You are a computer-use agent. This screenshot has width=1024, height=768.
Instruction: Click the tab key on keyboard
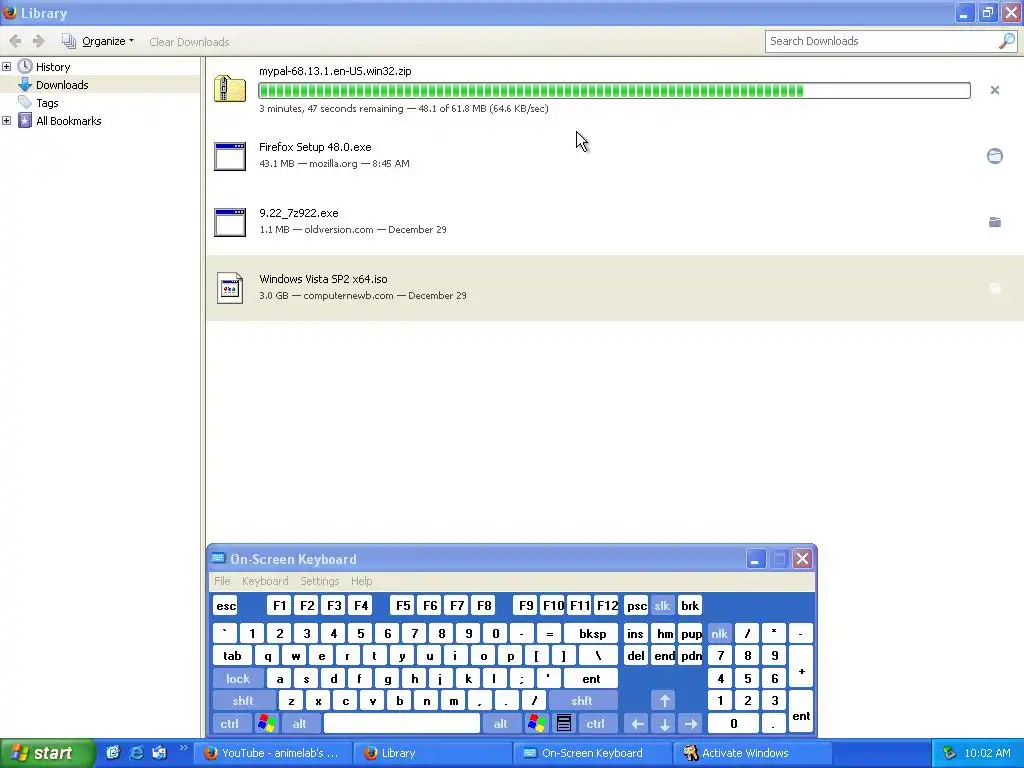232,656
